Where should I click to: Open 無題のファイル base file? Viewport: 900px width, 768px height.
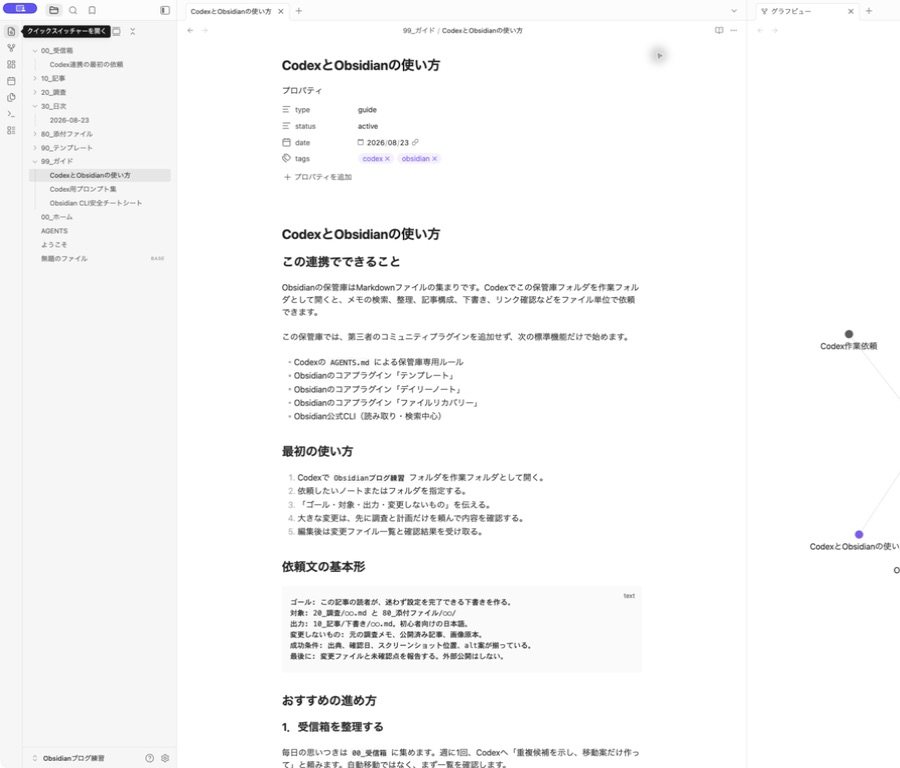(x=64, y=258)
